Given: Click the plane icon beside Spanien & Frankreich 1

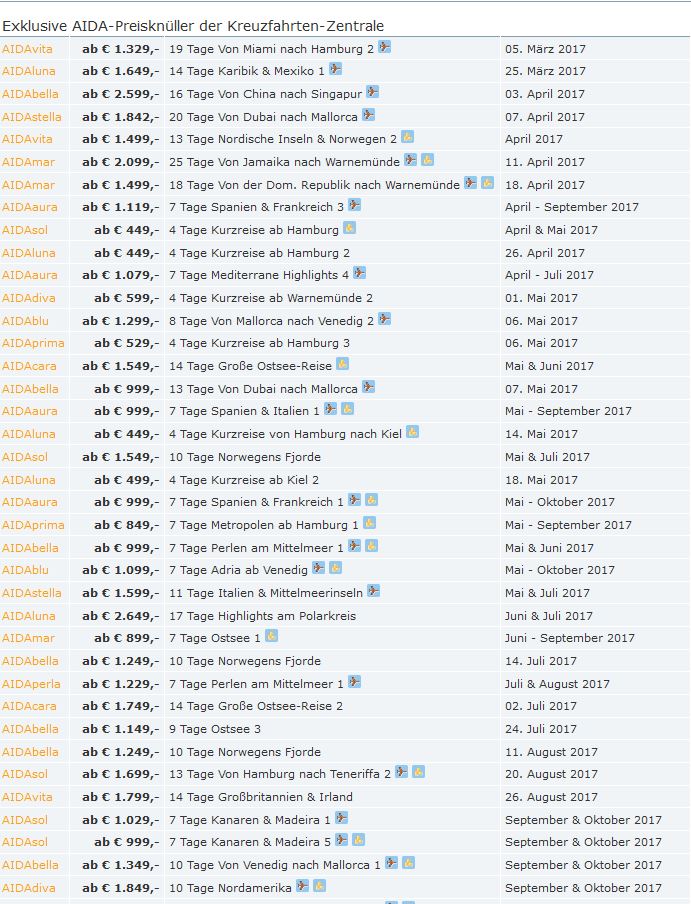Looking at the screenshot, I should [x=354, y=499].
